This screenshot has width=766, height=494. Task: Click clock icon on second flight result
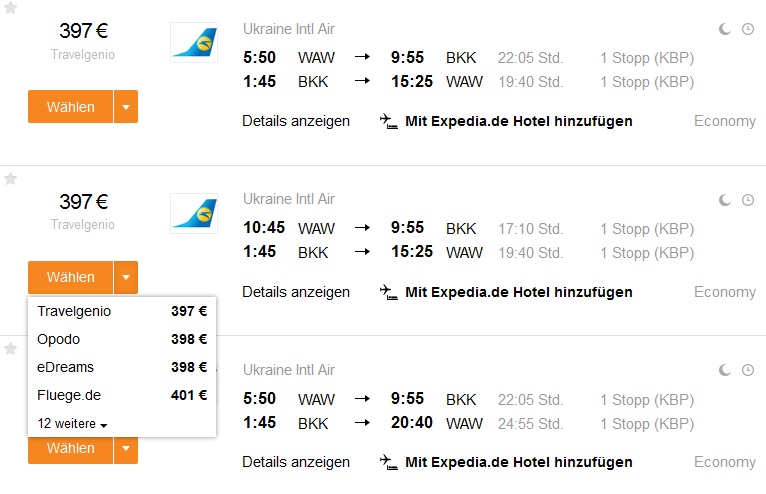(748, 200)
